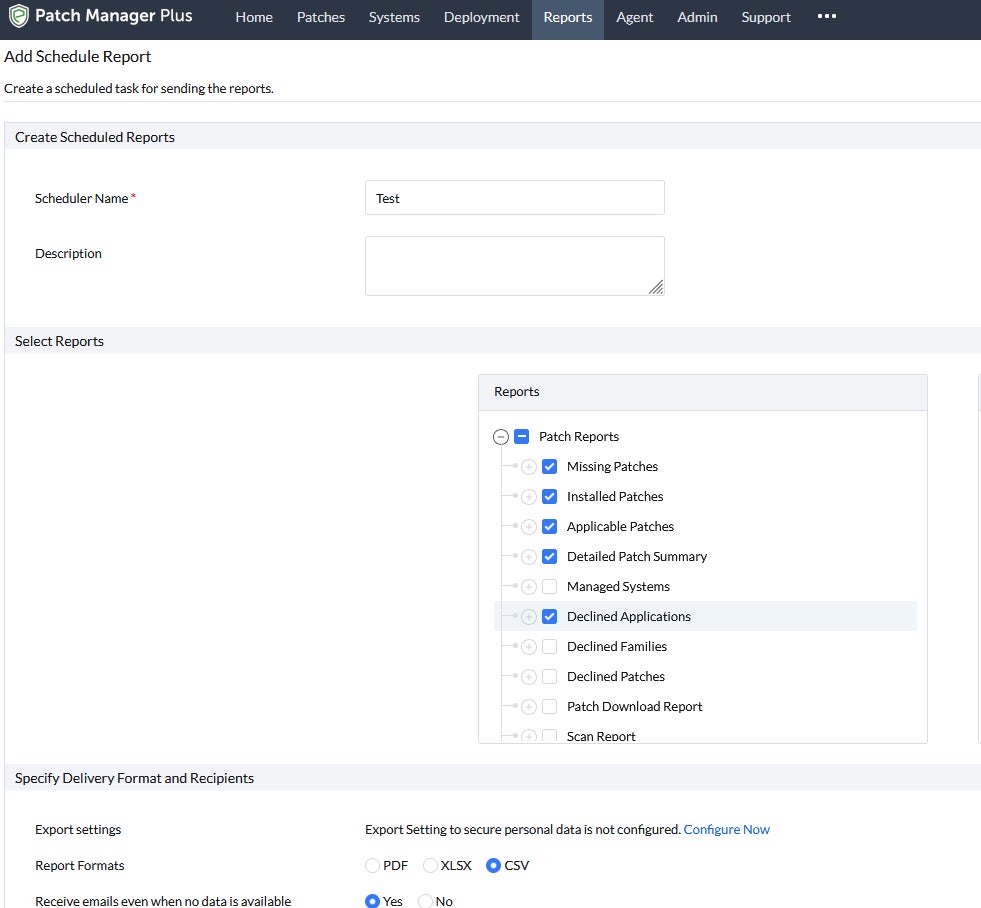Choose Yes for emails without data

pyautogui.click(x=372, y=901)
